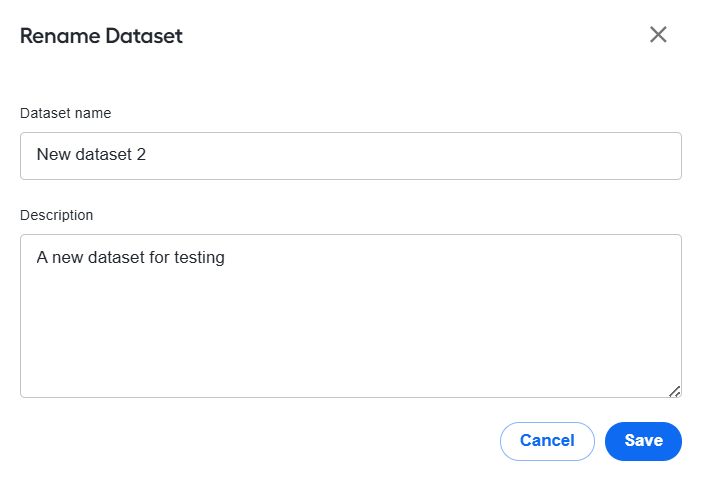Click the word "Dataset" in the heading
The height and width of the screenshot is (483, 702).
tap(144, 36)
